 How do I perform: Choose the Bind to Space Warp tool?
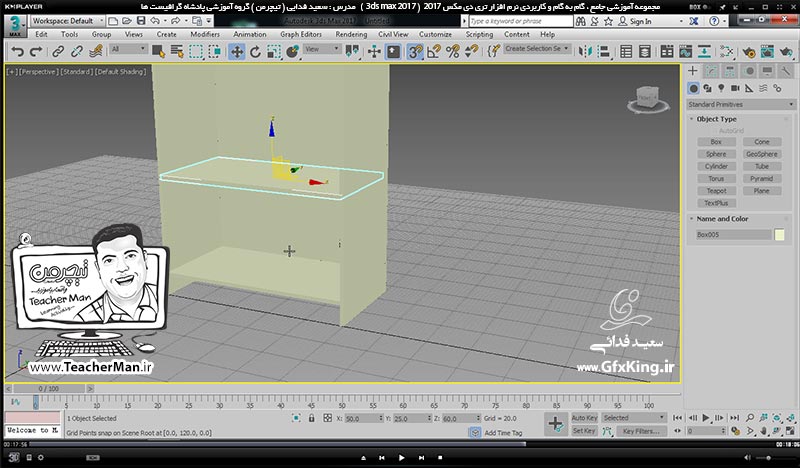click(96, 52)
